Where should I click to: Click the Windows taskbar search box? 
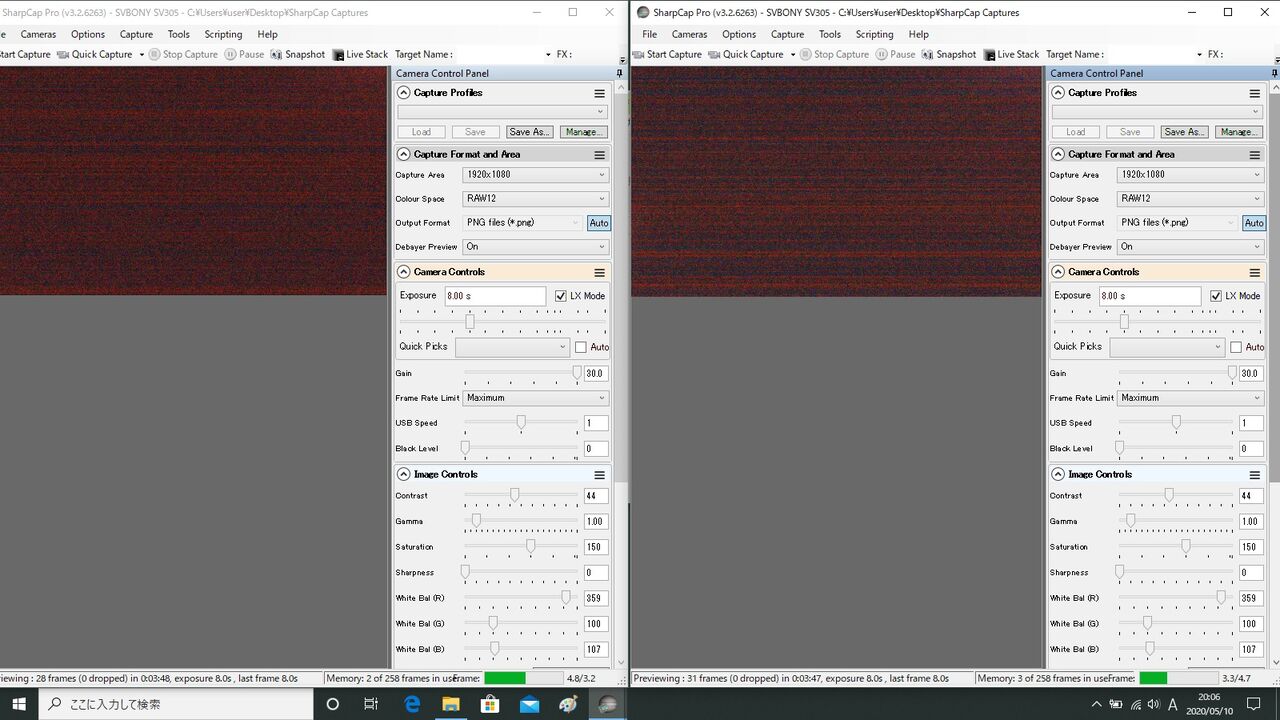[x=176, y=704]
